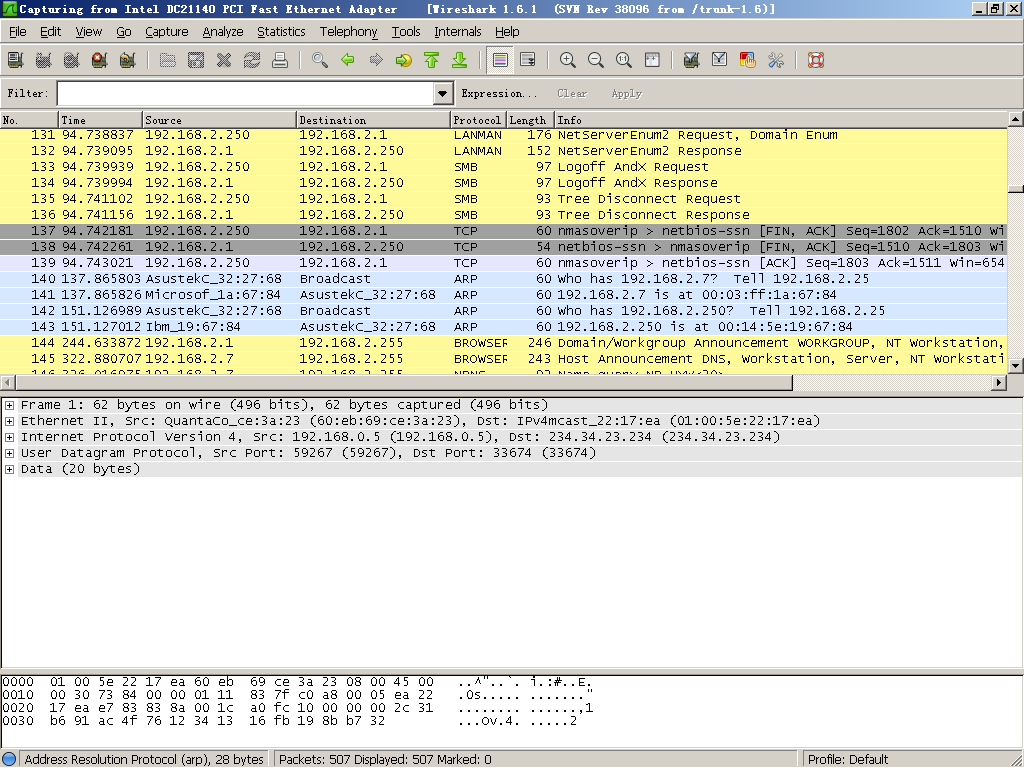The height and width of the screenshot is (768, 1024).
Task: Expand Data (20 bytes) node
Action: [x=9, y=470]
